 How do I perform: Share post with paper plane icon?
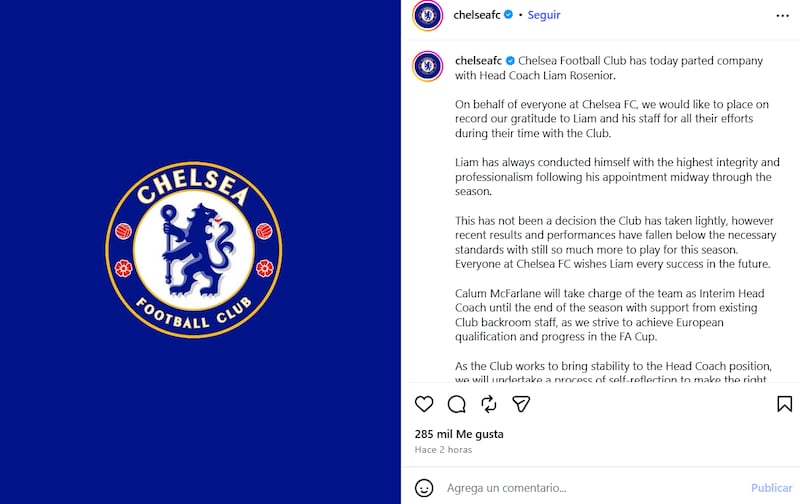(x=521, y=404)
